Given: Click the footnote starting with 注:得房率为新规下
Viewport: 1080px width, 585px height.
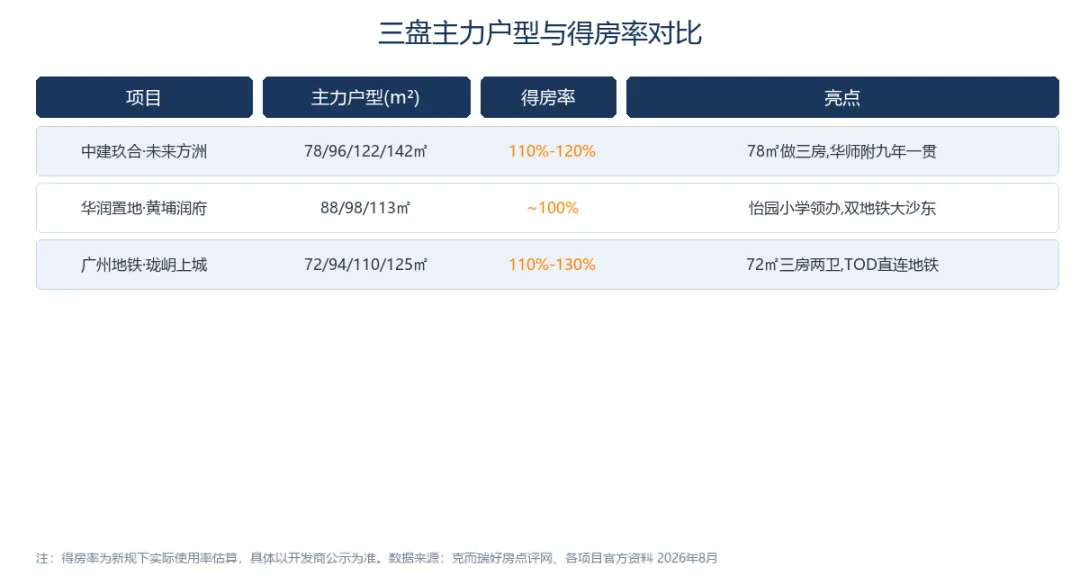Looking at the screenshot, I should [377, 558].
